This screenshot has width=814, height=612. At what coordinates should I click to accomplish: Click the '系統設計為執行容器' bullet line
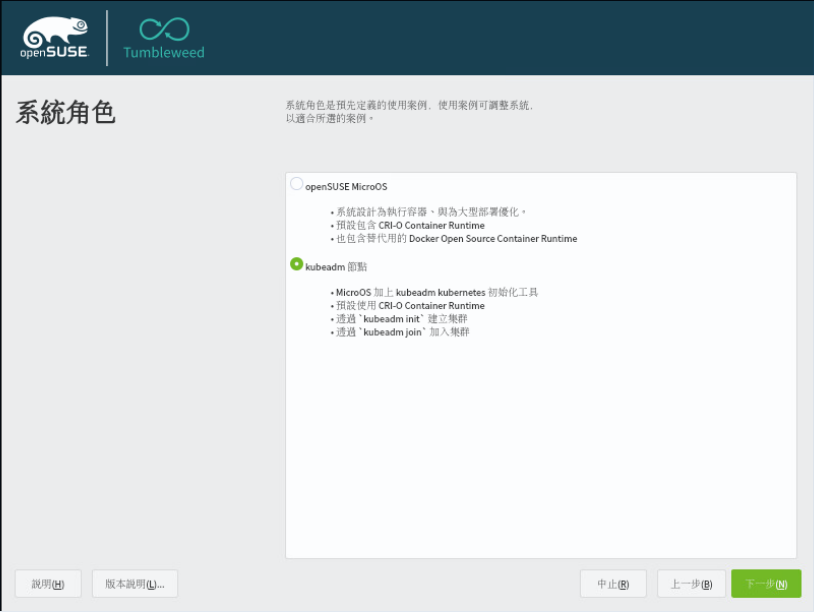tap(429, 212)
